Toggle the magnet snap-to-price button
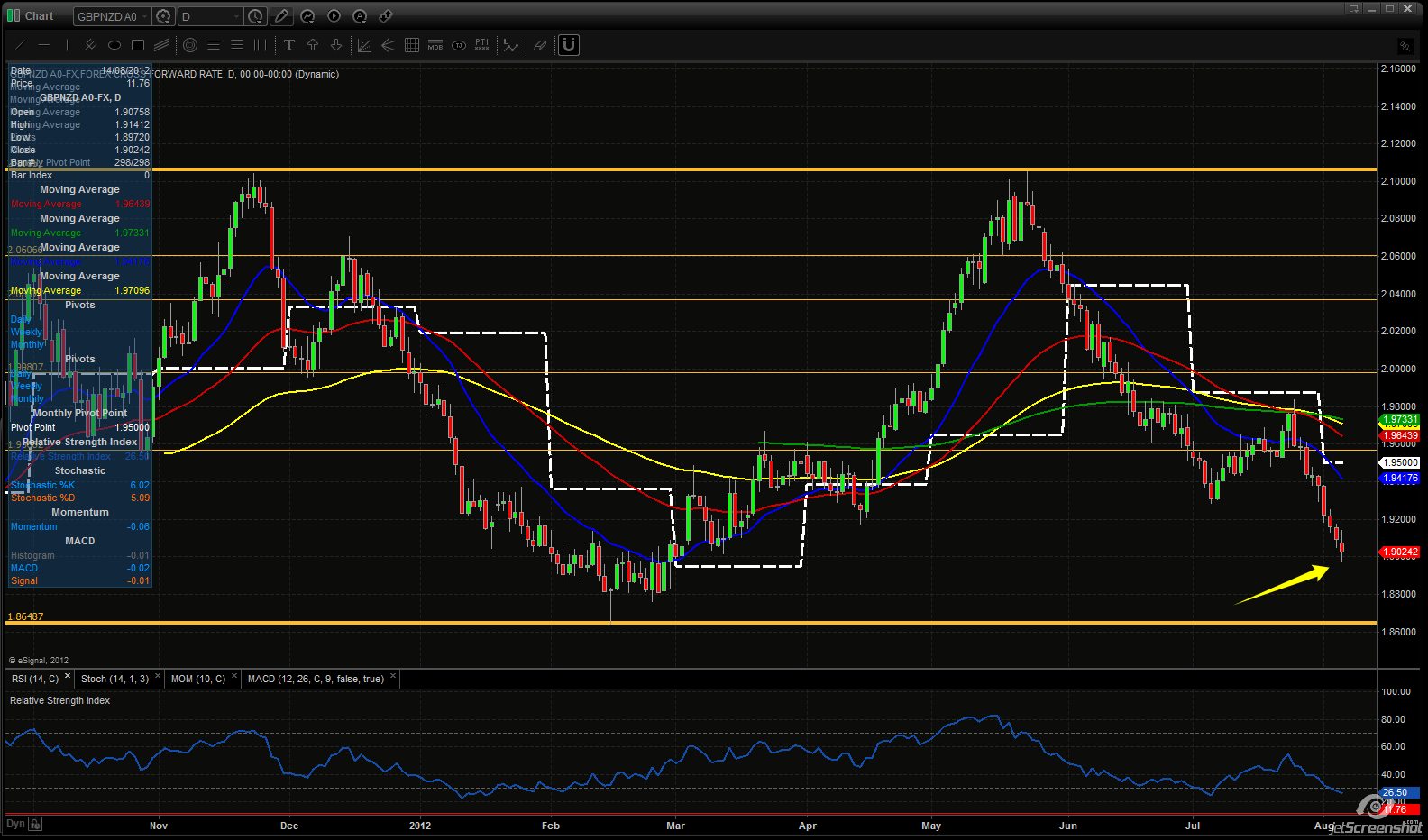 click(569, 45)
